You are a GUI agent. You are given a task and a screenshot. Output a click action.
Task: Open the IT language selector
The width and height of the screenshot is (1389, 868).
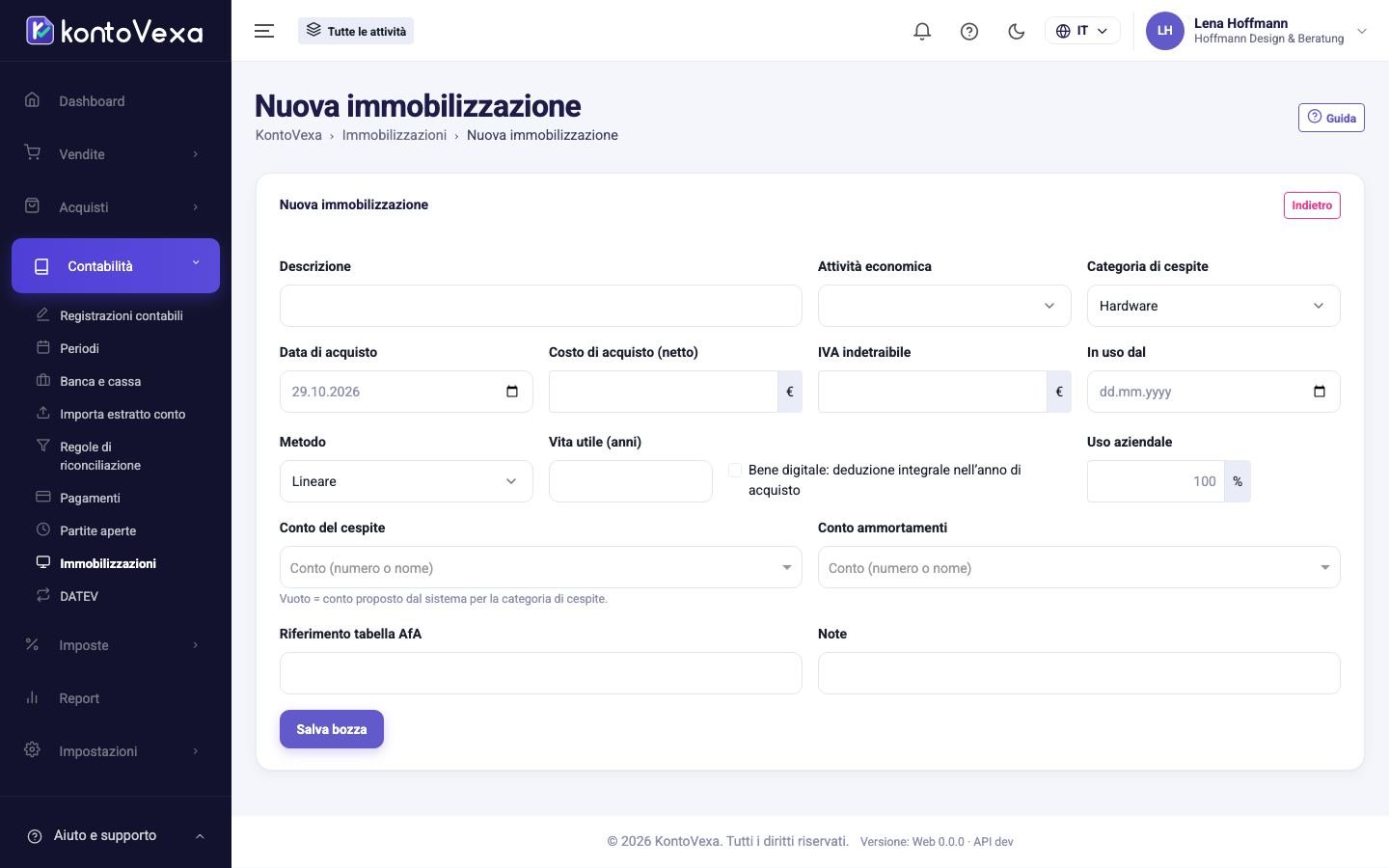tap(1082, 31)
